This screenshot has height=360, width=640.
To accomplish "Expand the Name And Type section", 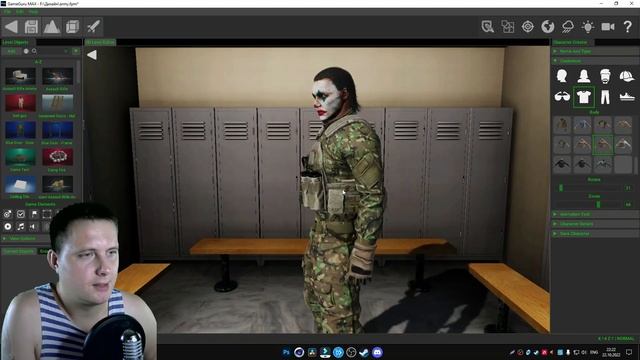I will 596,51.
